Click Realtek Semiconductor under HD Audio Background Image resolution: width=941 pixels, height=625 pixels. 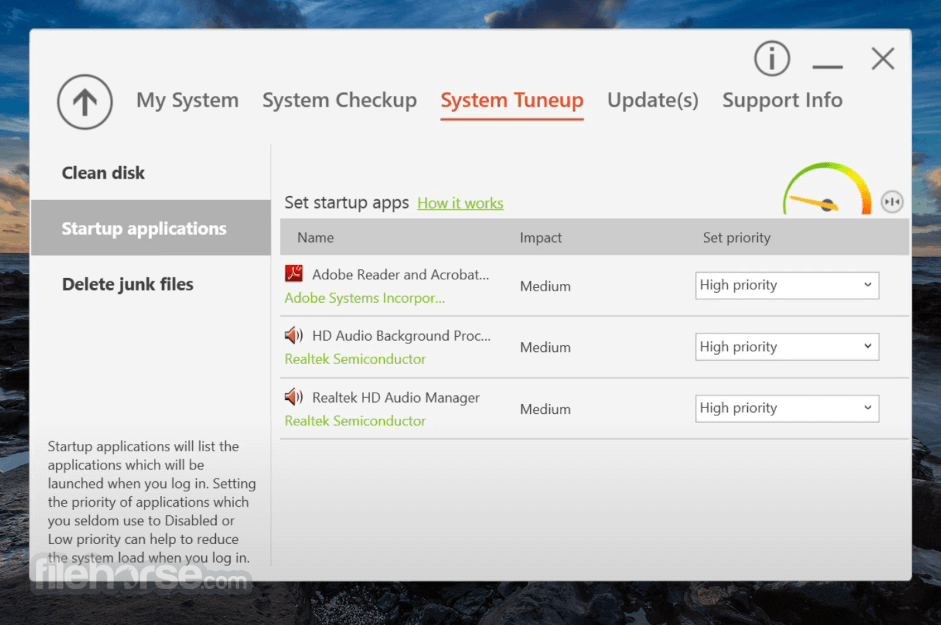click(x=355, y=359)
